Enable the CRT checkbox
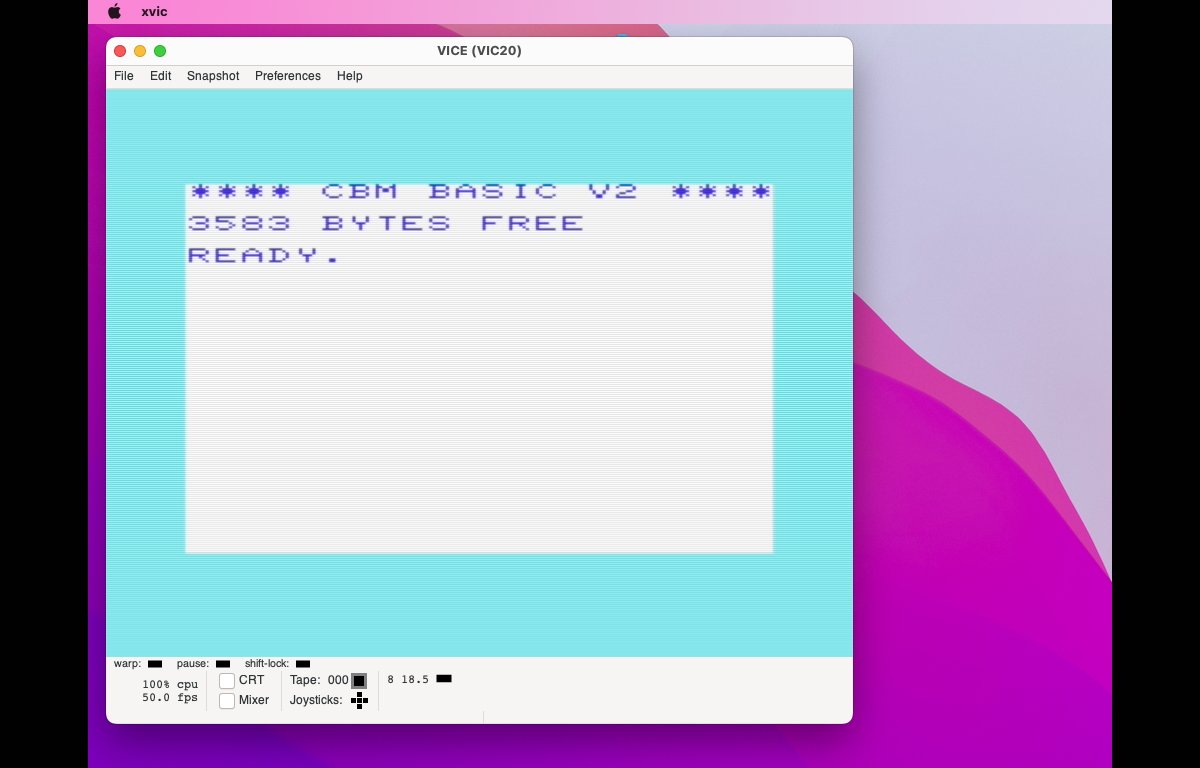 [x=227, y=681]
